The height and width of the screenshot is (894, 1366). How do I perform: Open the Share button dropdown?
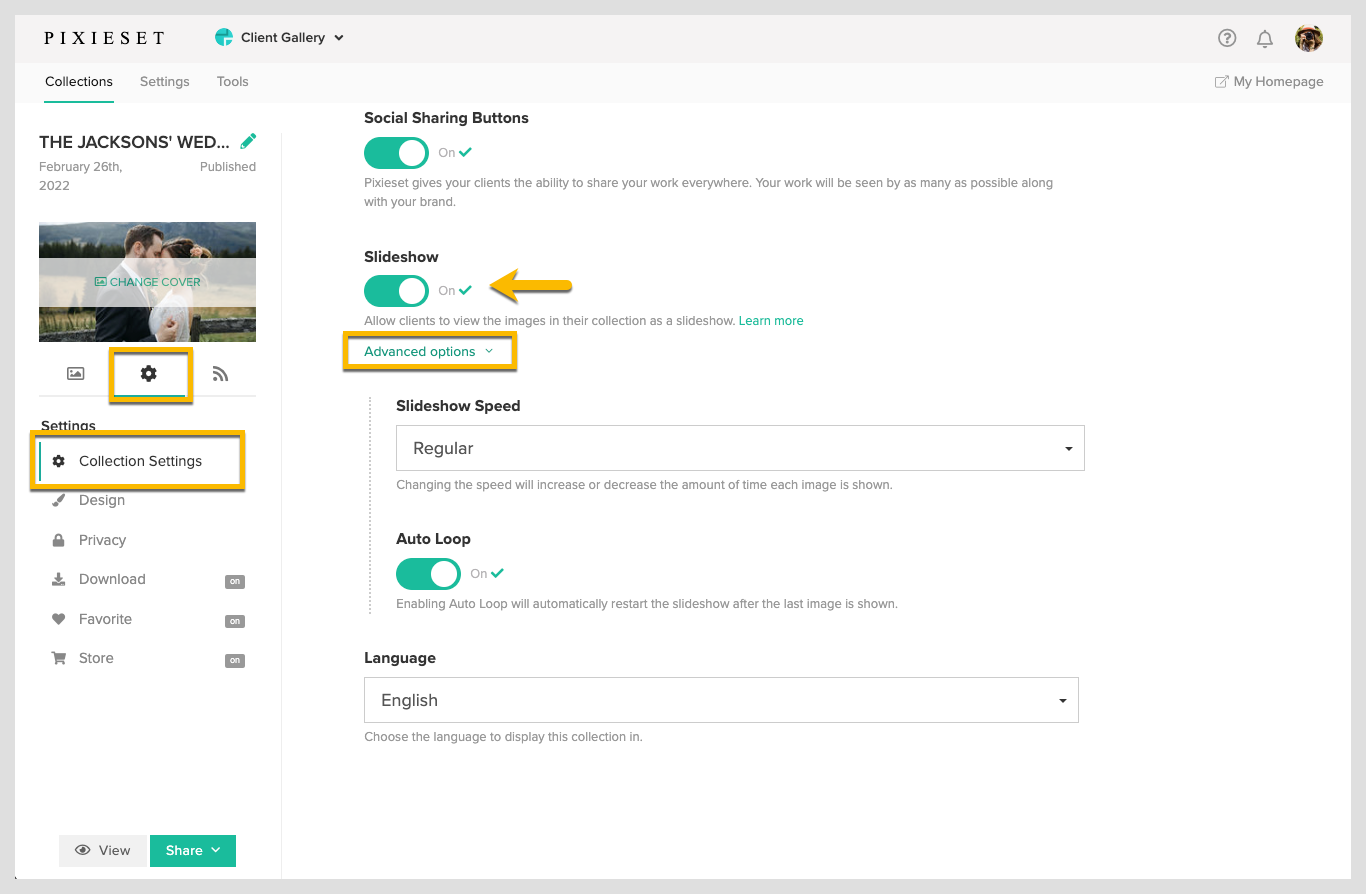(x=193, y=851)
